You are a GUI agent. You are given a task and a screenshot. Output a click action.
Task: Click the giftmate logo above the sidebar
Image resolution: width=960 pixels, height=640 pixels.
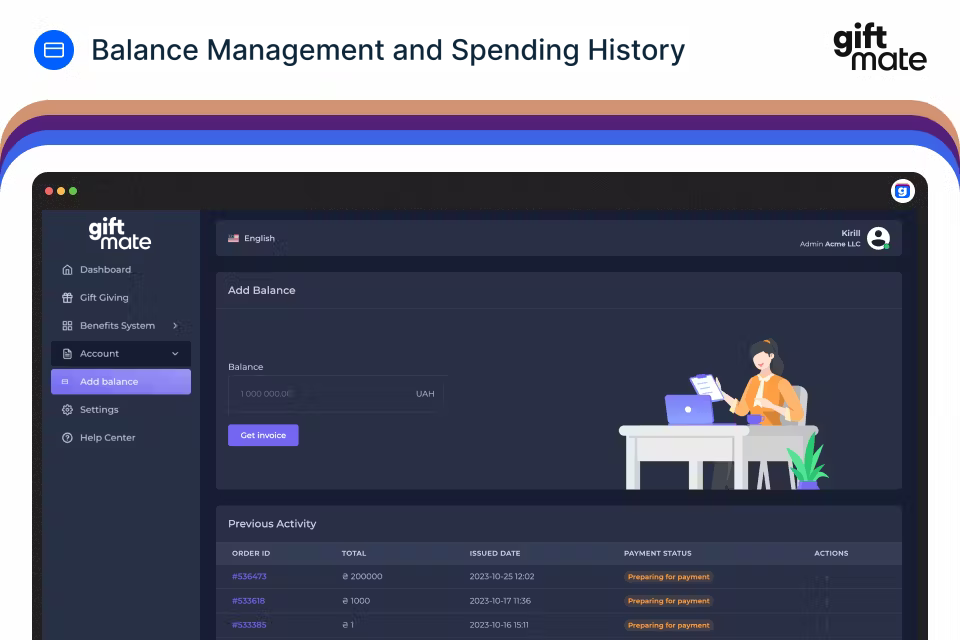[x=120, y=234]
